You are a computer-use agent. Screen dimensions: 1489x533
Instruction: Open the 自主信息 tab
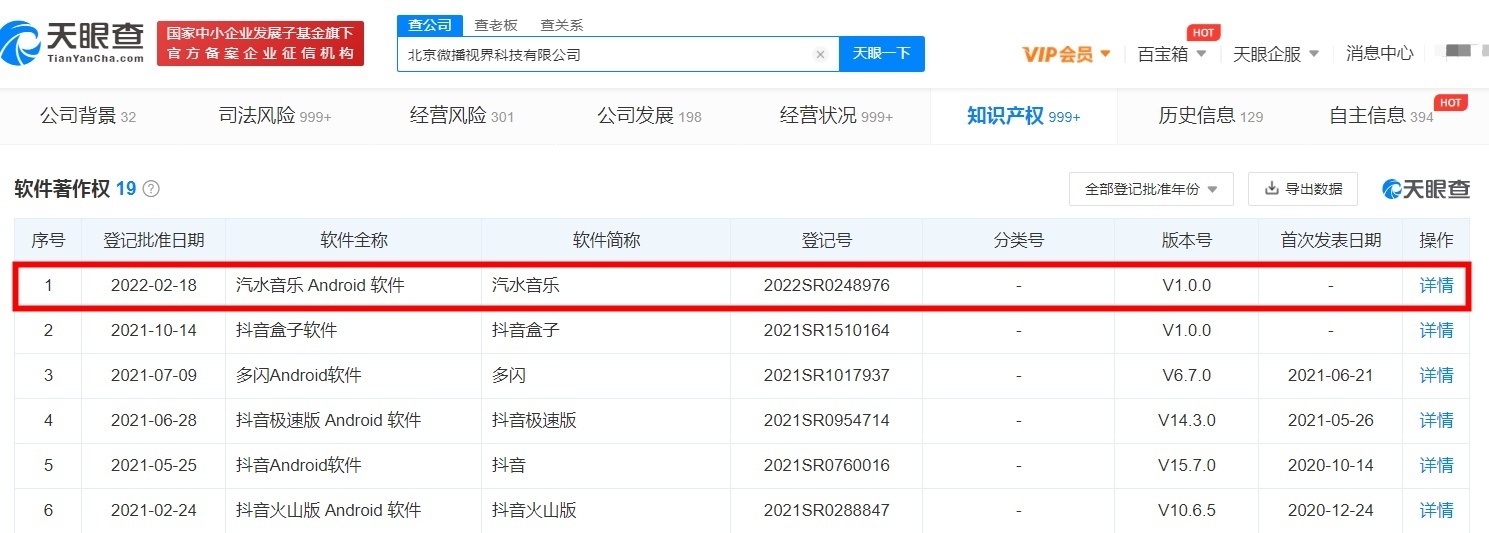[x=1381, y=116]
